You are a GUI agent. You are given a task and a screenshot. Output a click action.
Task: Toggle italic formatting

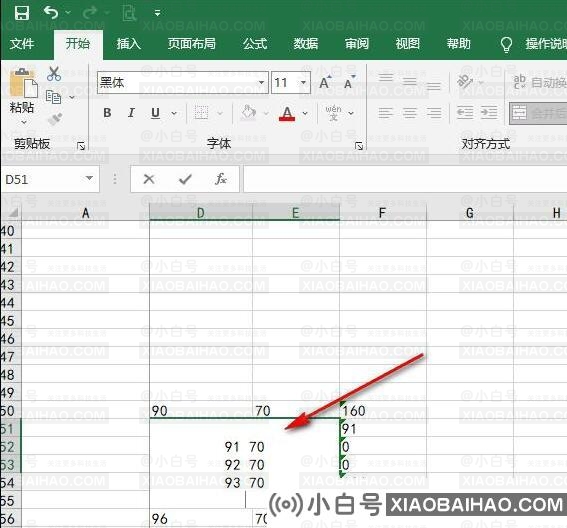pos(131,113)
